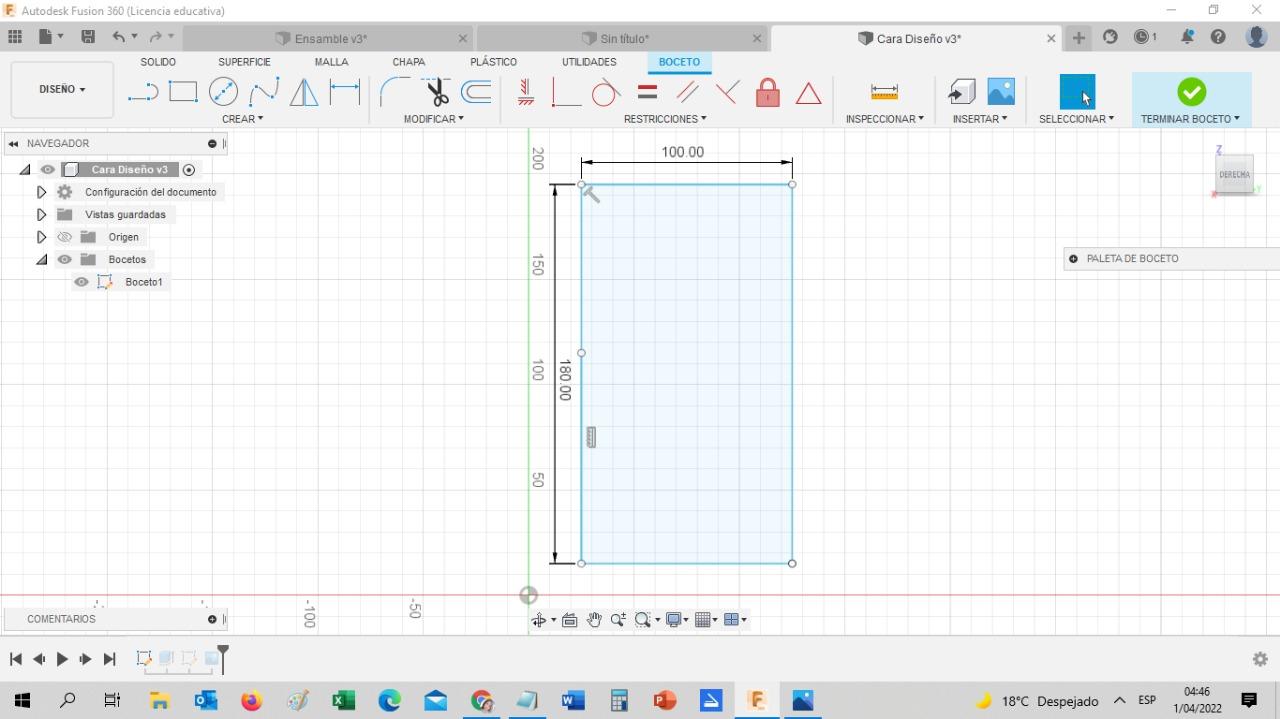This screenshot has height=719, width=1280.
Task: Collapse the Cara Diseño v3 root
Action: [25, 170]
